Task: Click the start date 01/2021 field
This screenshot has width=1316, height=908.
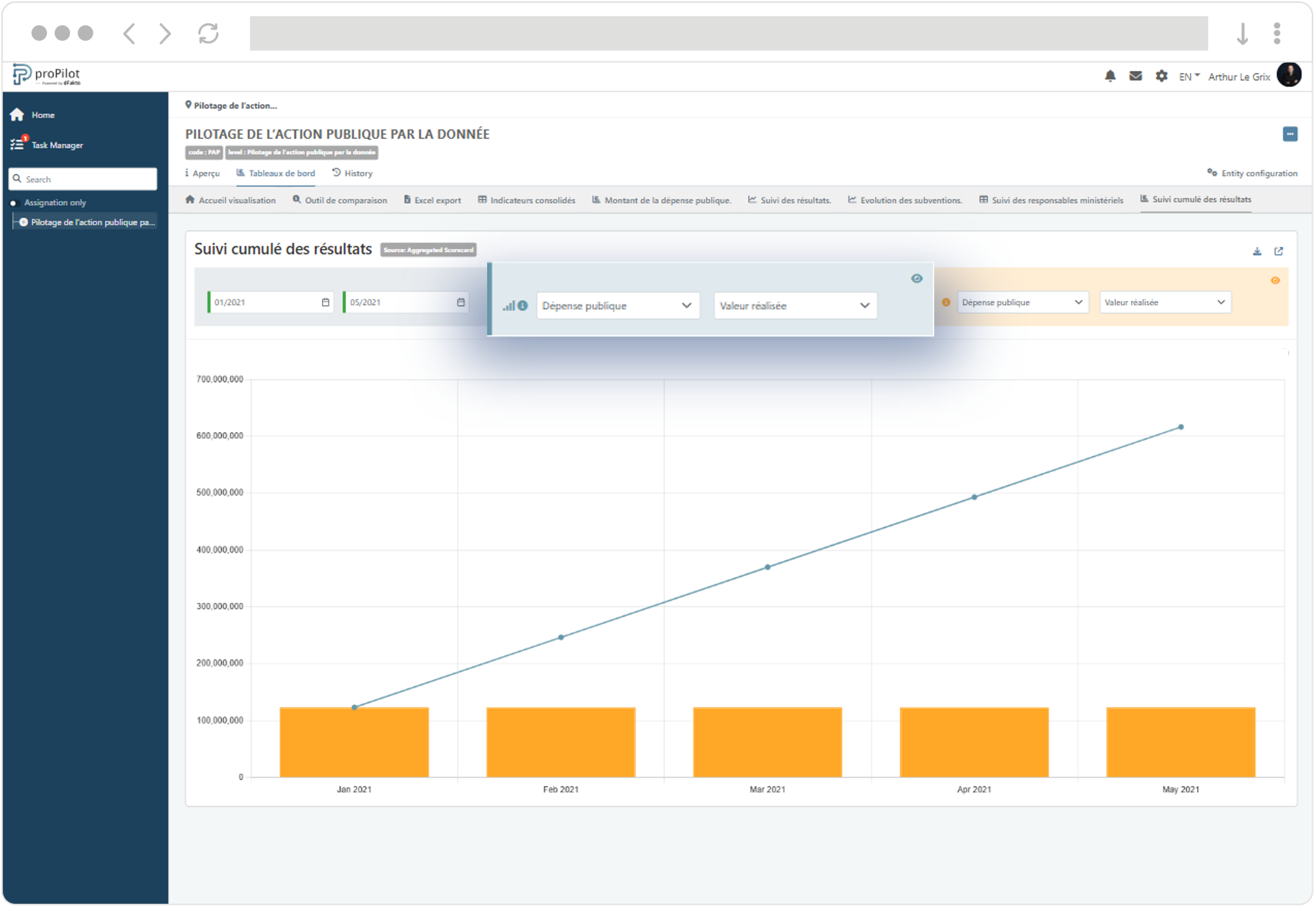Action: (267, 303)
